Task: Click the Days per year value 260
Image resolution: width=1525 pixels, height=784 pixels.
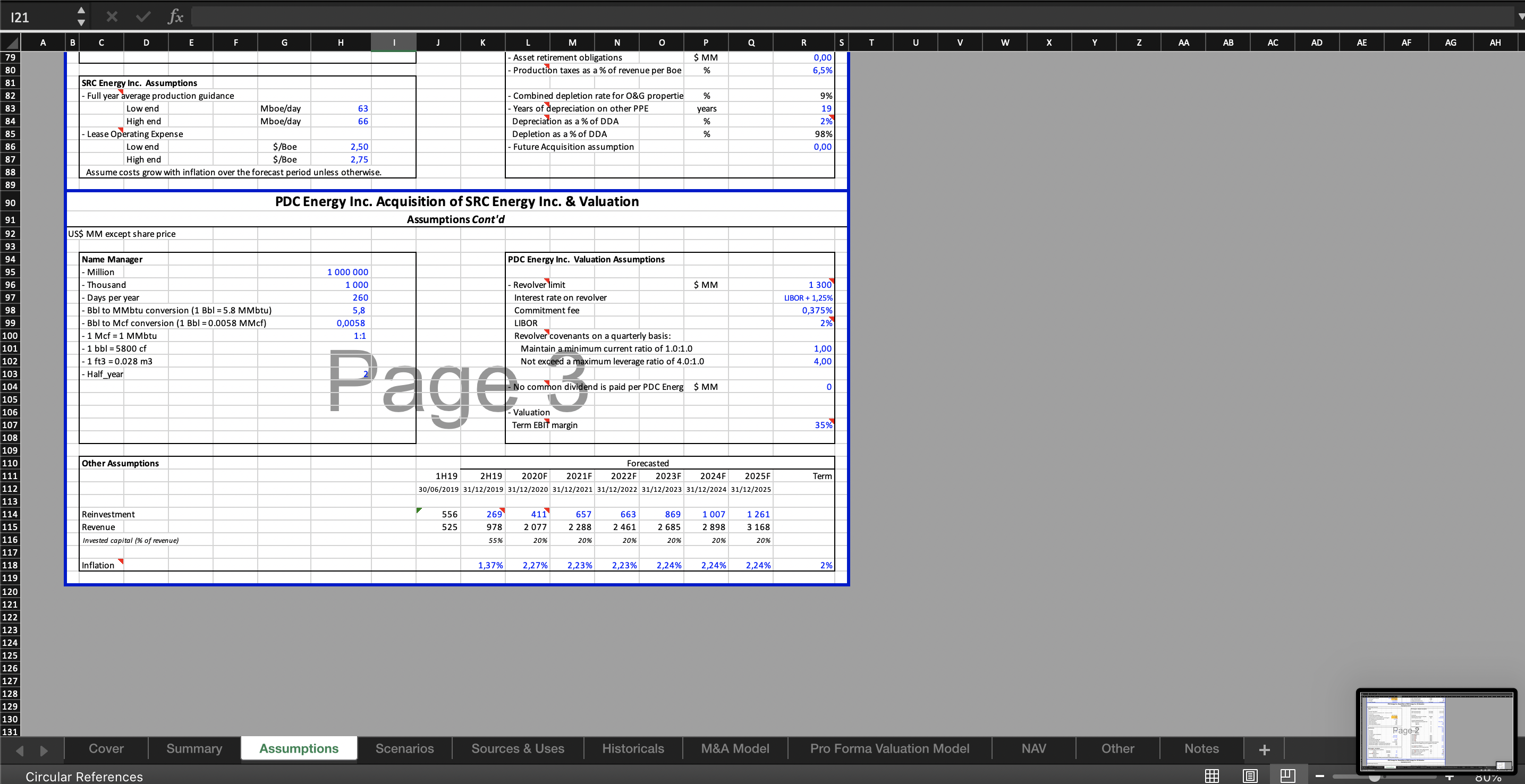Action: tap(341, 297)
